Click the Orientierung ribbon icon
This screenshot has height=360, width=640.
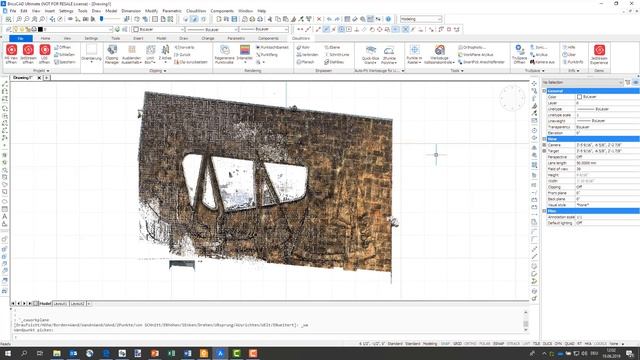(x=91, y=50)
